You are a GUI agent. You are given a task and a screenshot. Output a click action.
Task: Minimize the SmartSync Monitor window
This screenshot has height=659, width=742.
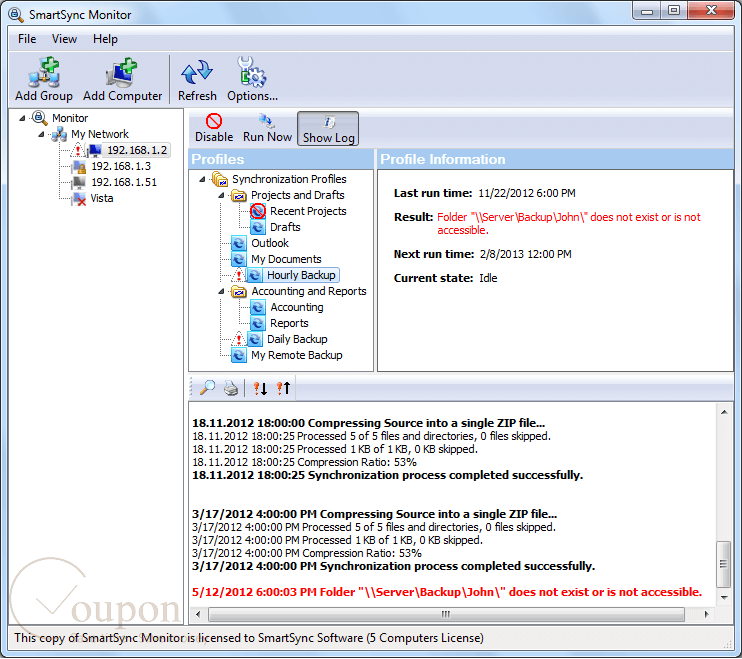(x=647, y=11)
